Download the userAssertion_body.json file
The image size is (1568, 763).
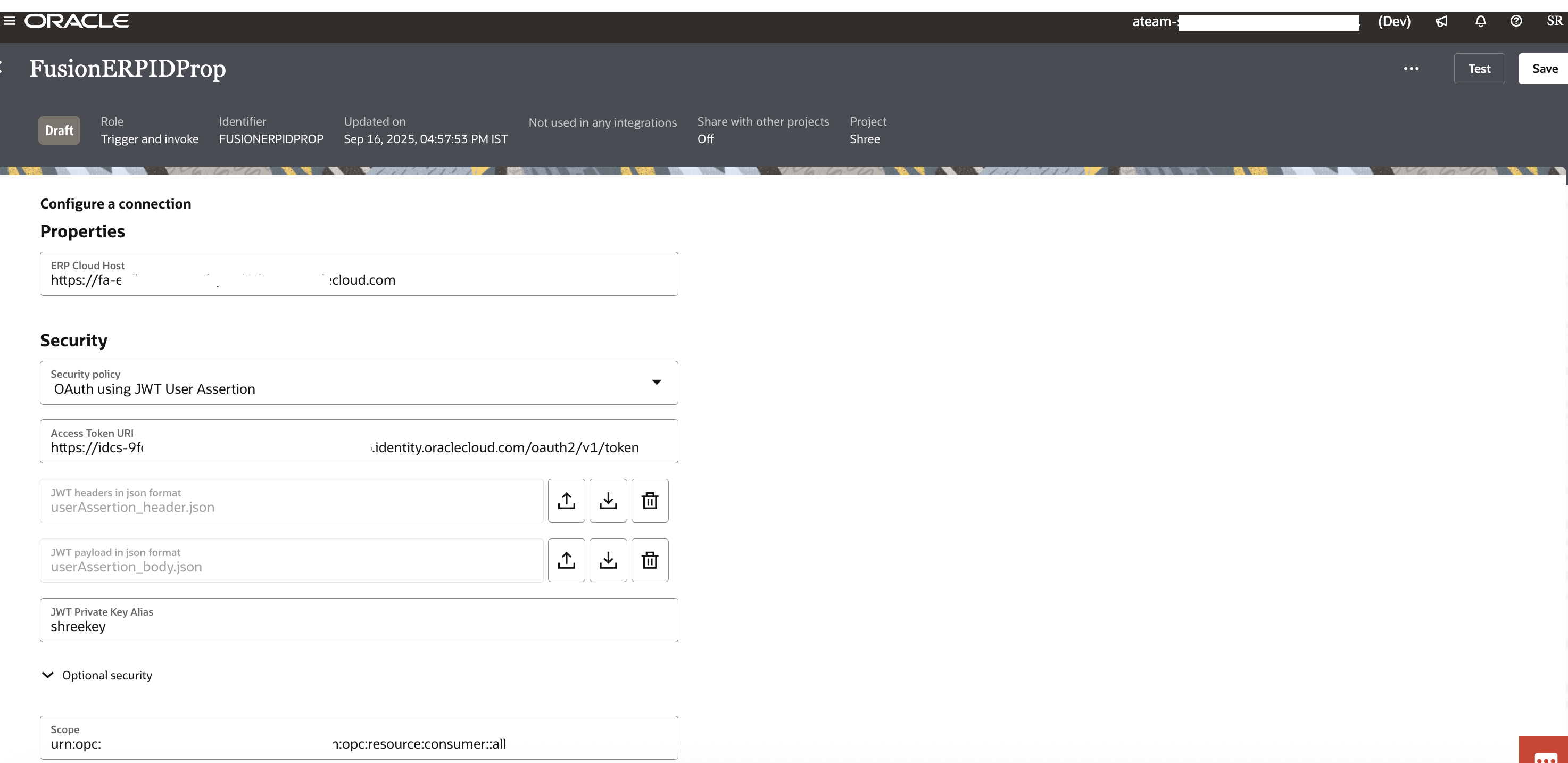(608, 560)
